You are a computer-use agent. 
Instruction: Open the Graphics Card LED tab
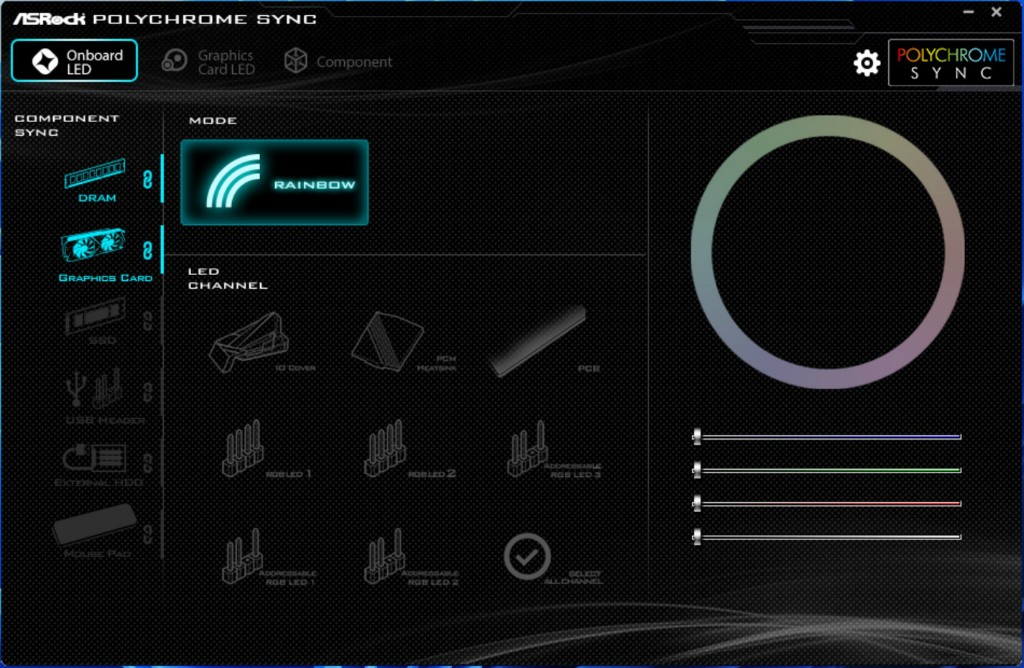pos(208,62)
